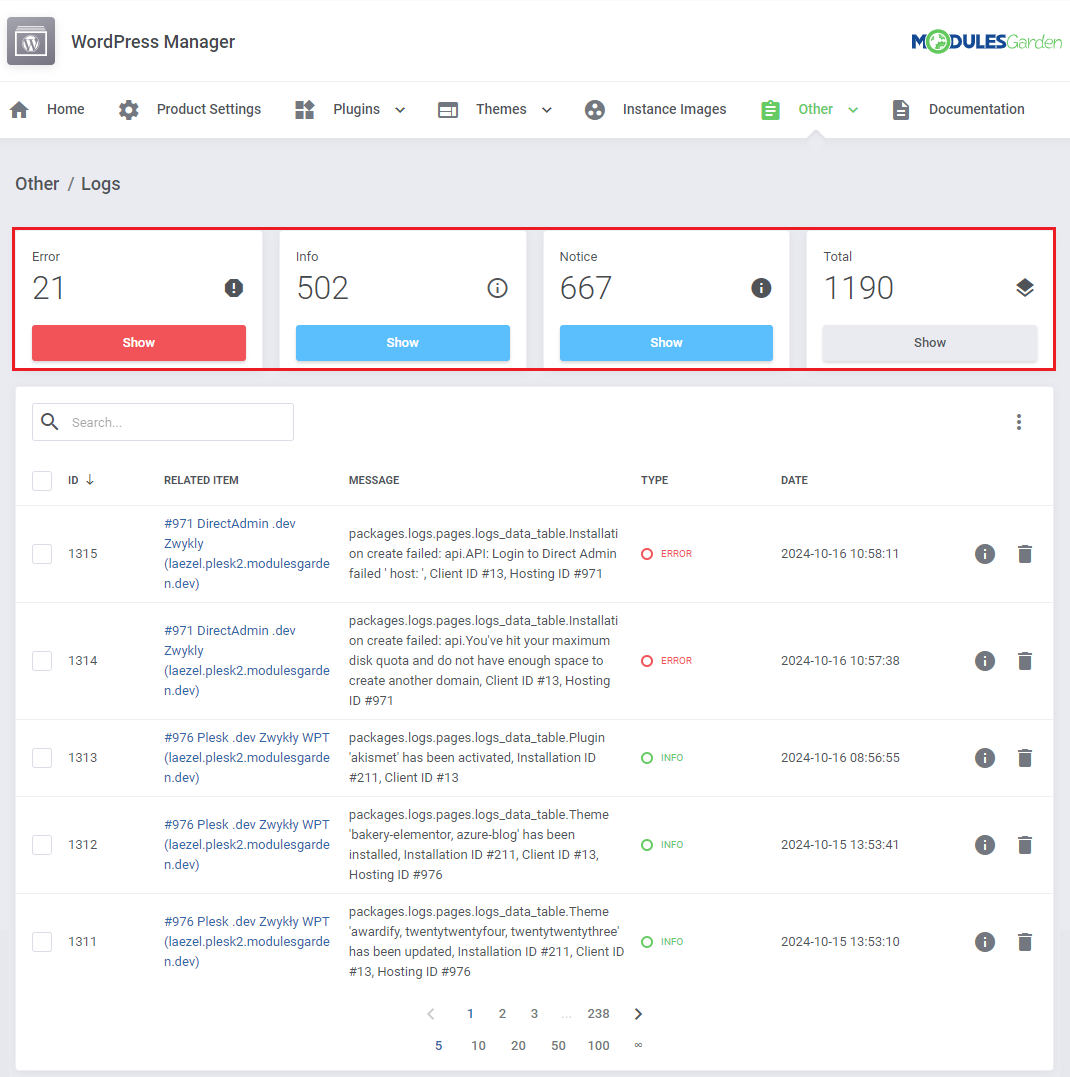Click the Documentation file icon
The image size is (1070, 1077).
click(900, 109)
